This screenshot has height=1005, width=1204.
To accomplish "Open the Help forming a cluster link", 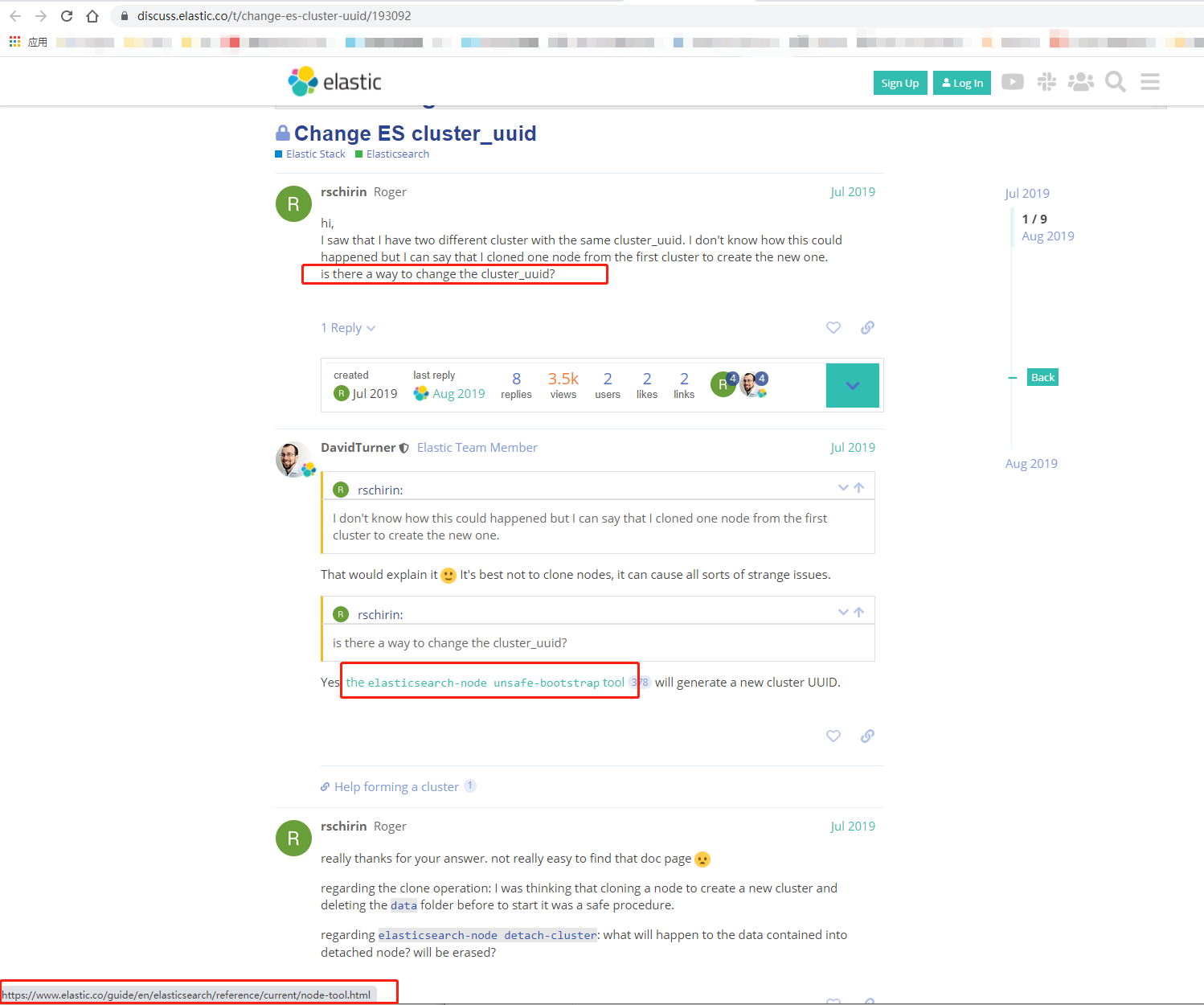I will [396, 787].
